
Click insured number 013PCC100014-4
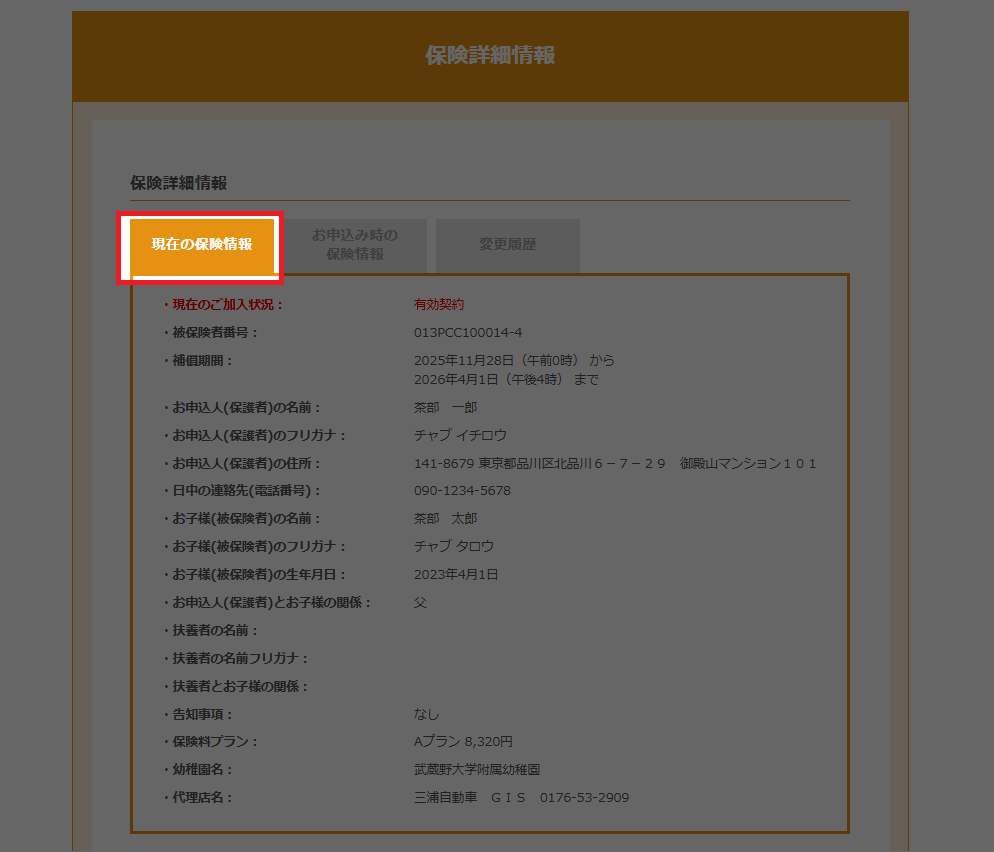tap(468, 333)
